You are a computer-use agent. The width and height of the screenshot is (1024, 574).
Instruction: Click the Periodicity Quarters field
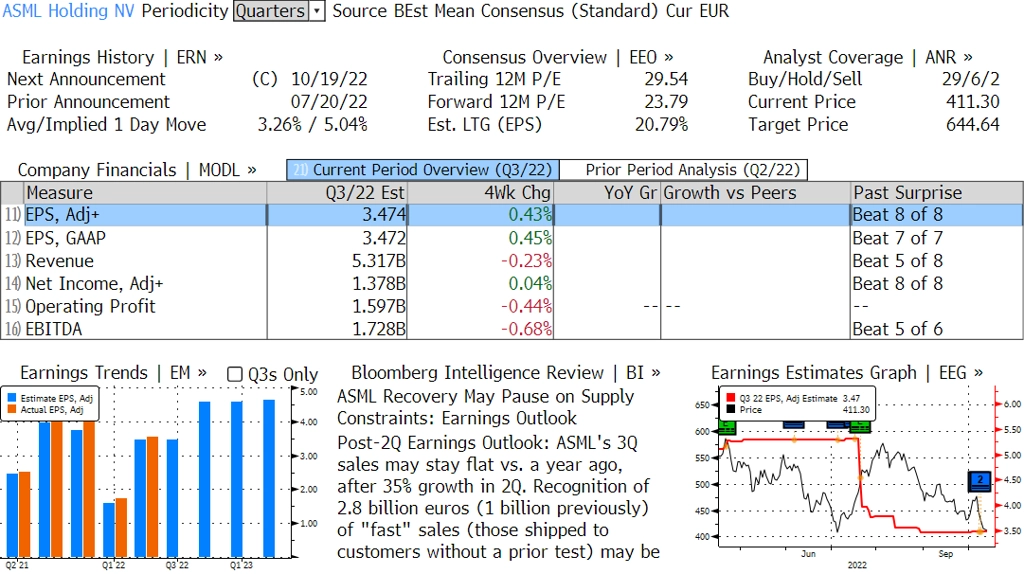coord(271,11)
